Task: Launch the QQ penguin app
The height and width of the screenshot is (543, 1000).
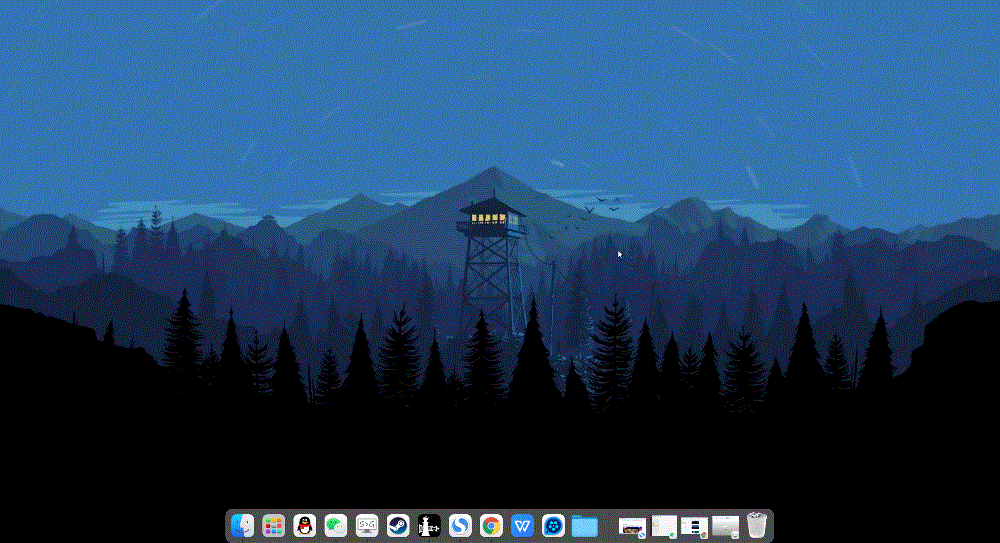Action: 305,526
